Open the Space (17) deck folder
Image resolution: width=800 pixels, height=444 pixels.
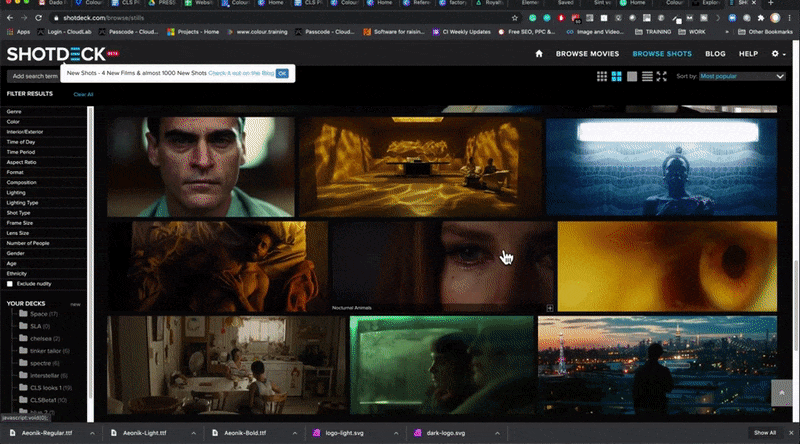tap(38, 314)
